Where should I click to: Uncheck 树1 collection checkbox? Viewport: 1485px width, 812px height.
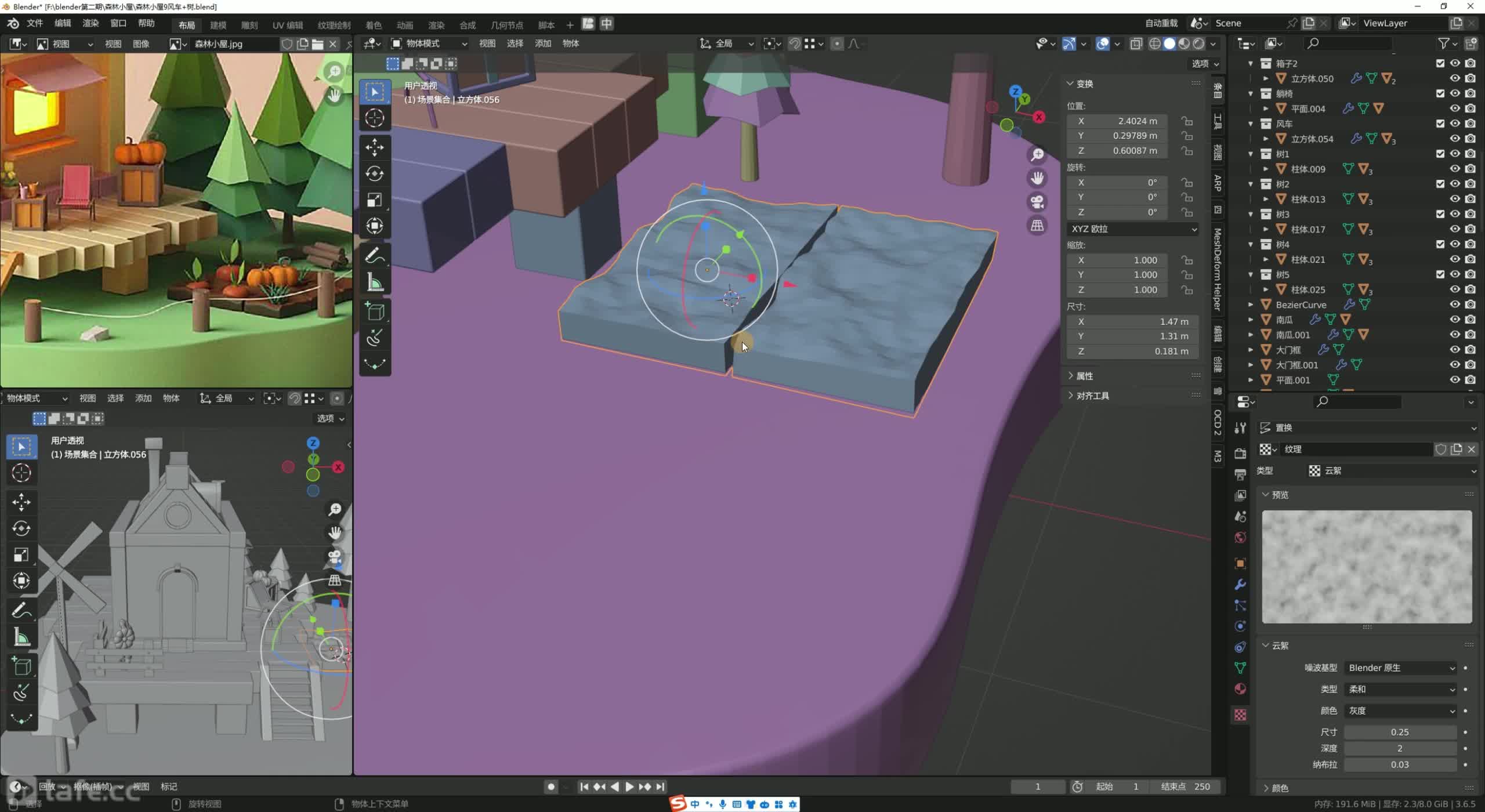click(x=1440, y=154)
